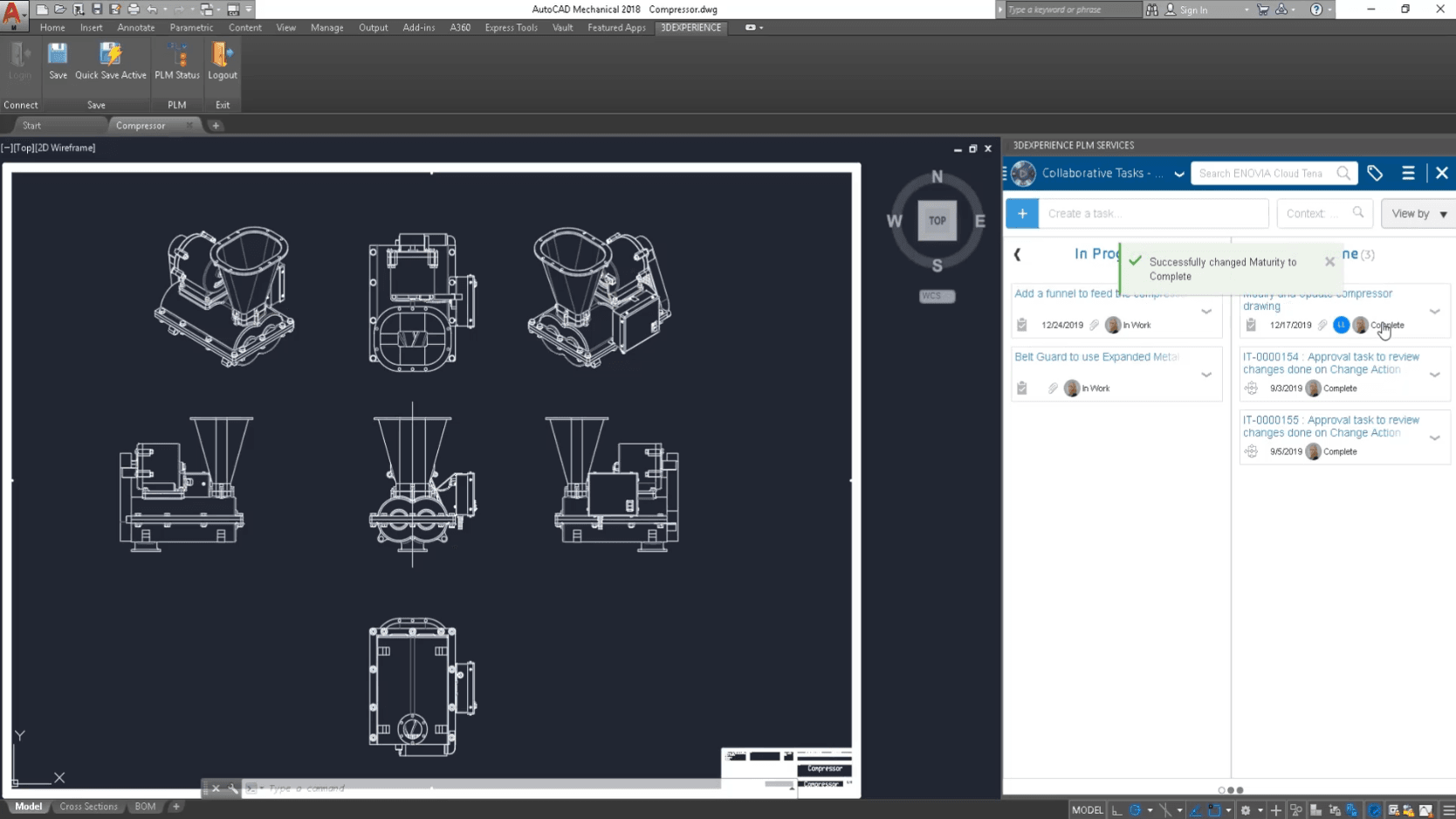This screenshot has width=1456, height=819.
Task: Open the View by dropdown
Action: tap(1418, 213)
